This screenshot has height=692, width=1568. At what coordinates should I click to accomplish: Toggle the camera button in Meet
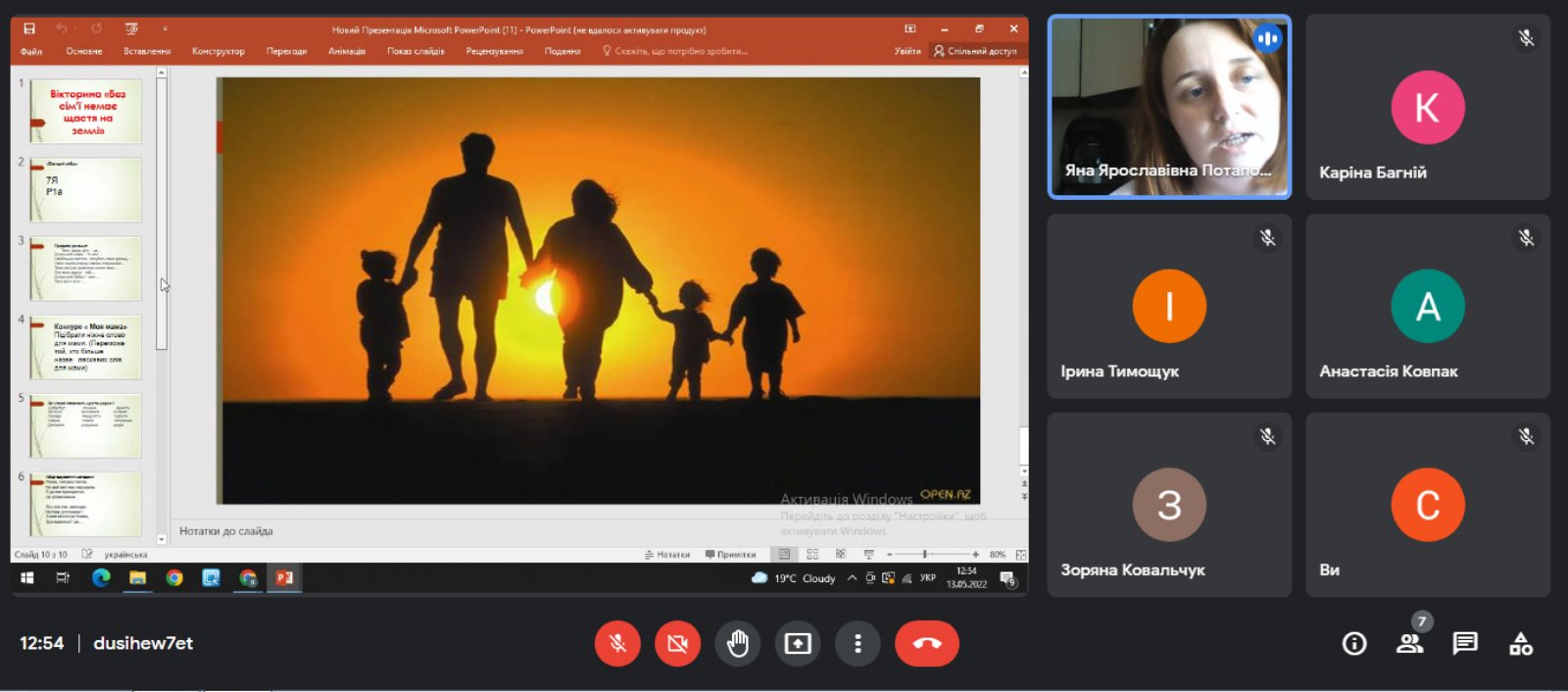pyautogui.click(x=677, y=644)
